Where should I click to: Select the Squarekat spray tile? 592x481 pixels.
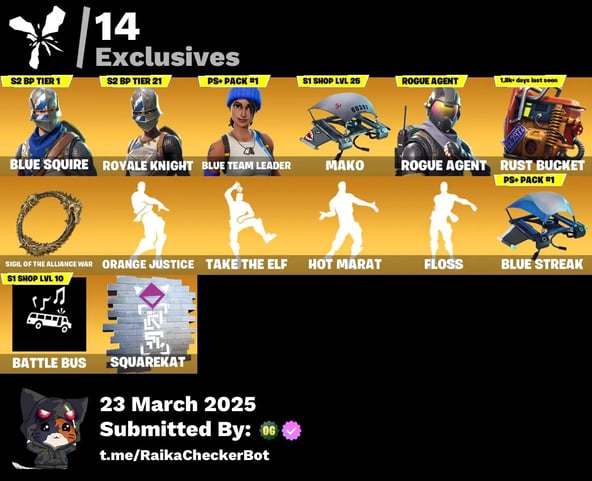(148, 324)
